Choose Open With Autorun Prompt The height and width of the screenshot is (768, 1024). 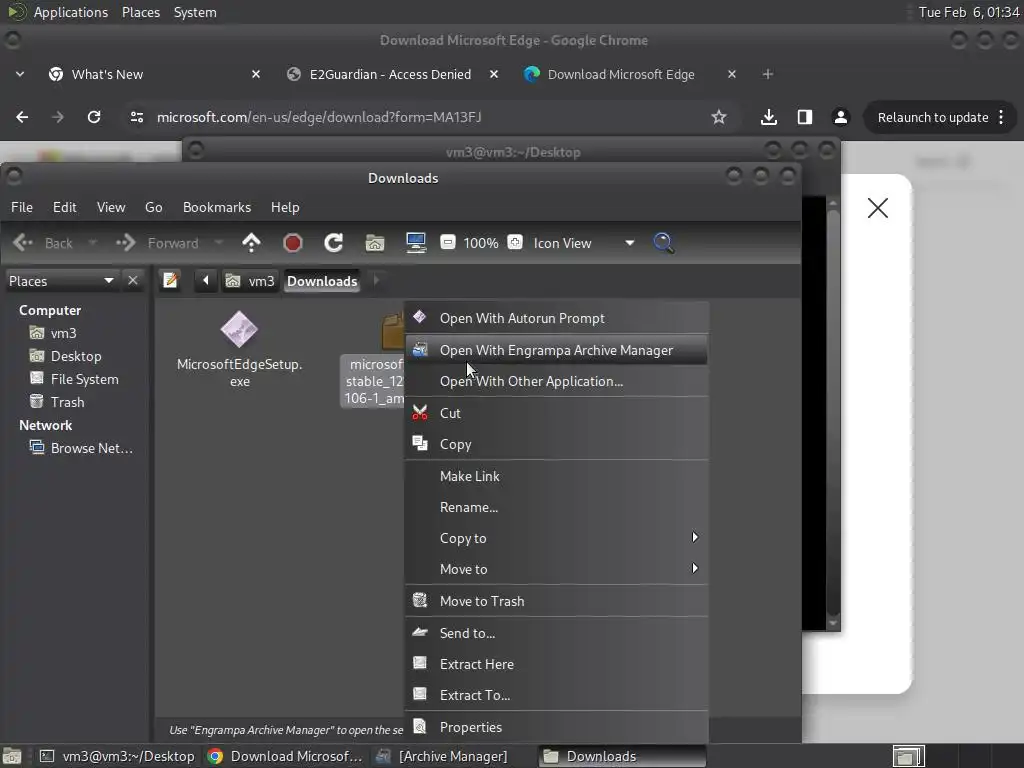click(x=556, y=318)
